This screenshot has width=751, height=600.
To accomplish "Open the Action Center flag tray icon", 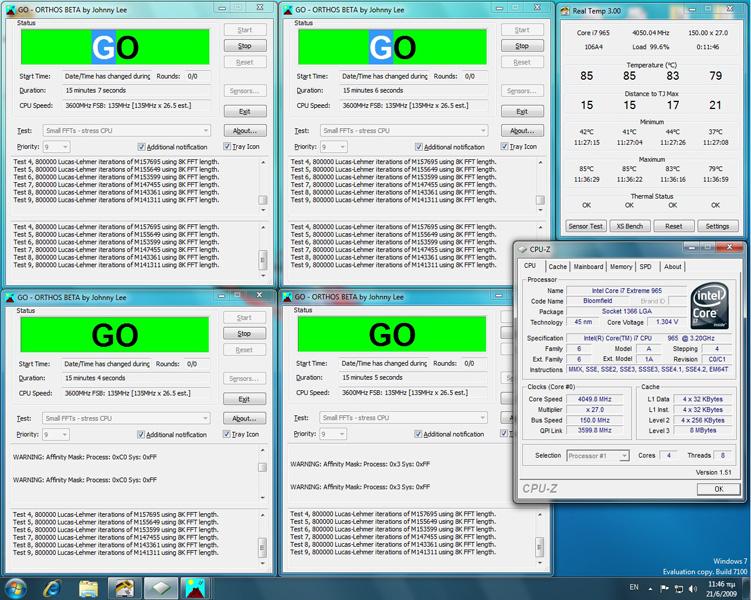I will [664, 589].
